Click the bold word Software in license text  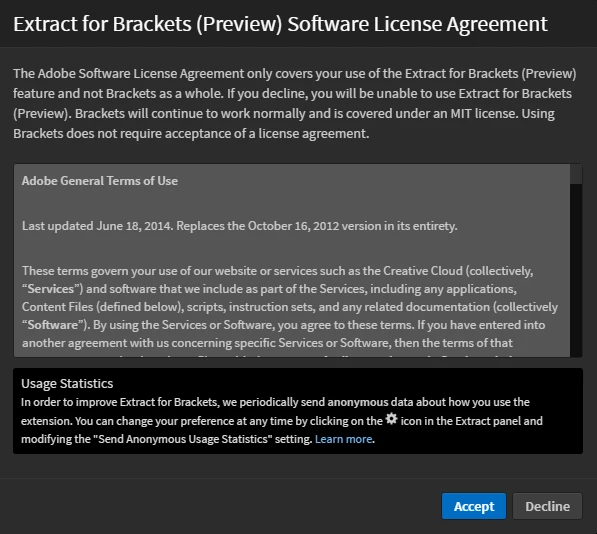[x=53, y=325]
